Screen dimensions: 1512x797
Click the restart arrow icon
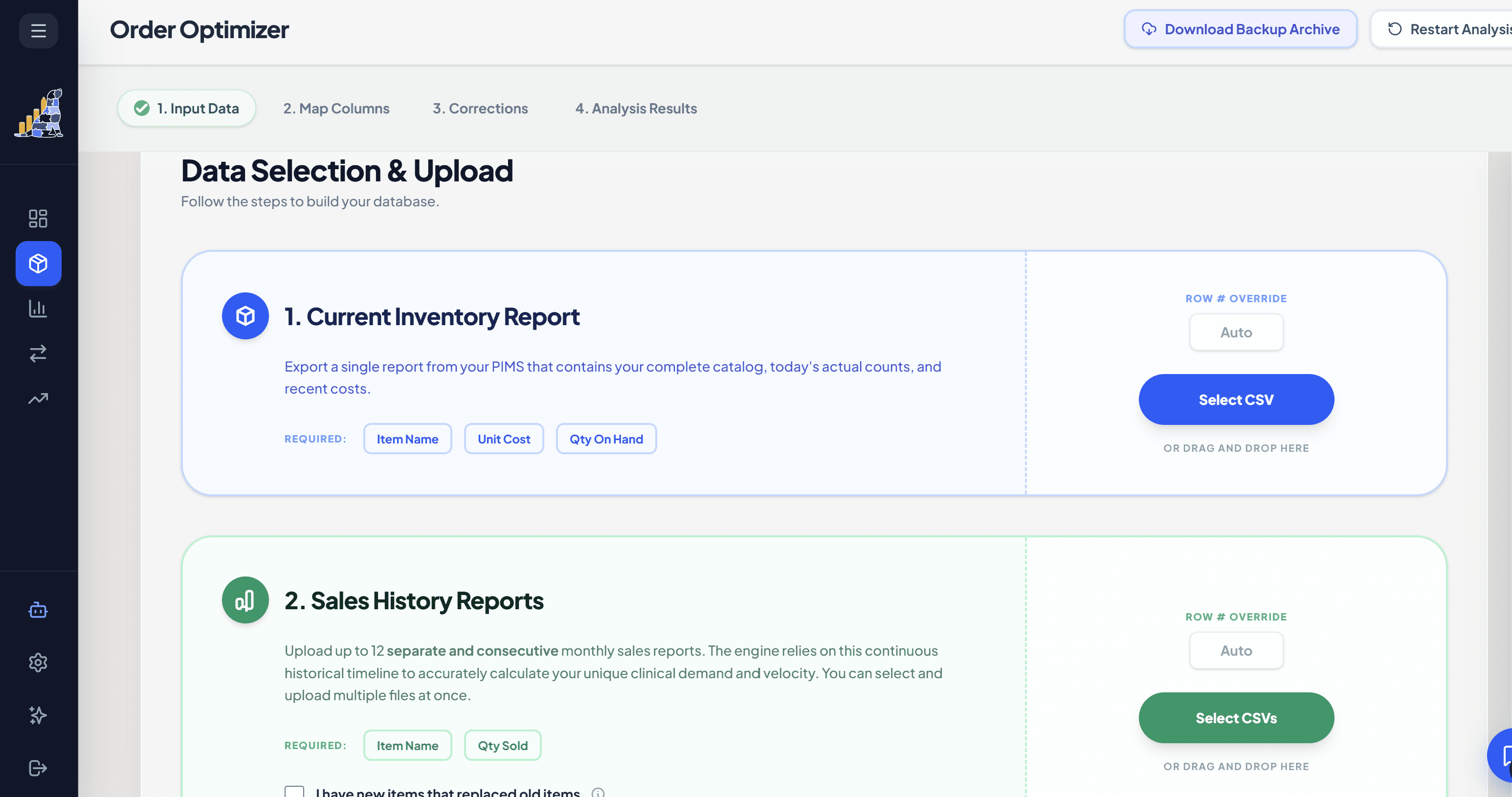point(1395,29)
